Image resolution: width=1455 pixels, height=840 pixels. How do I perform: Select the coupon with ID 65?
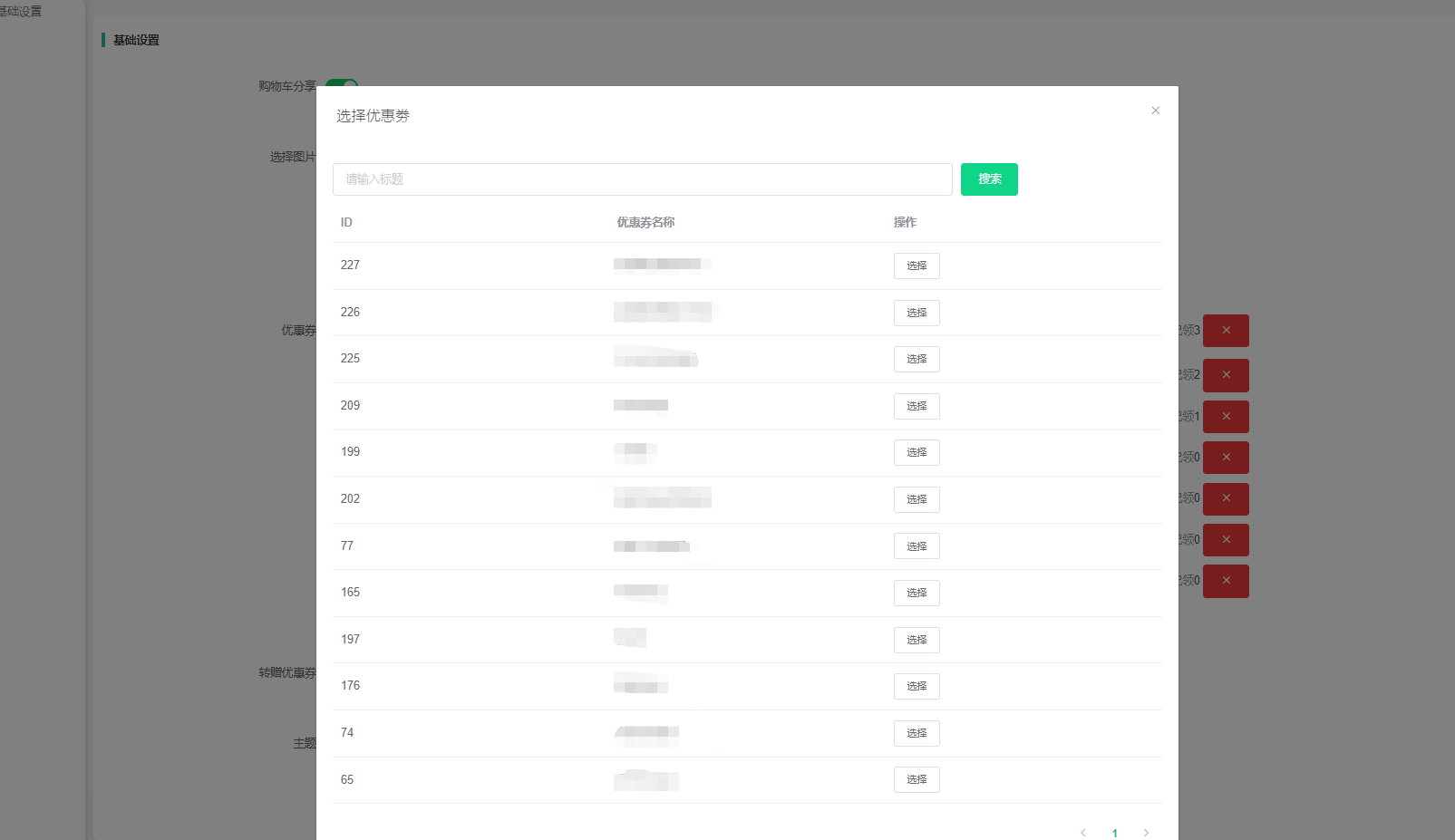pyautogui.click(x=917, y=779)
